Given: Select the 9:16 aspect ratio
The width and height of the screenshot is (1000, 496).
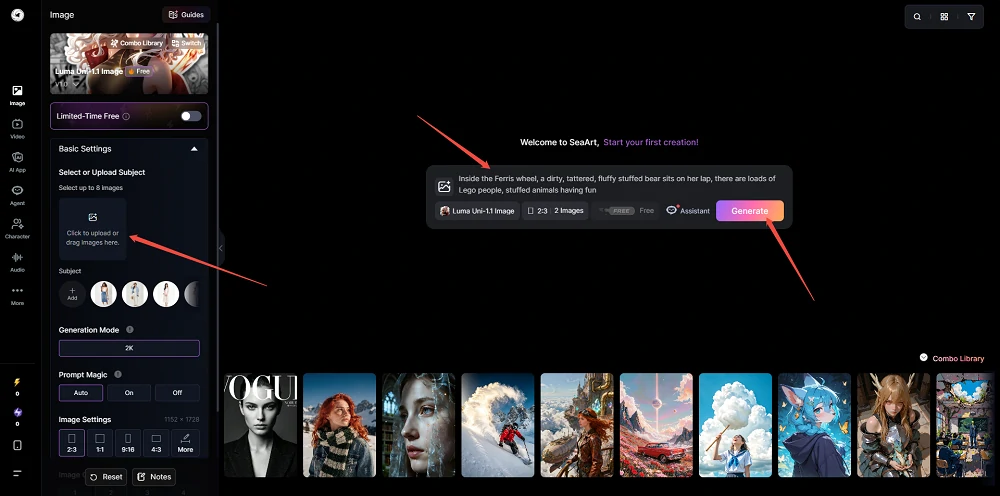Looking at the screenshot, I should tap(128, 442).
